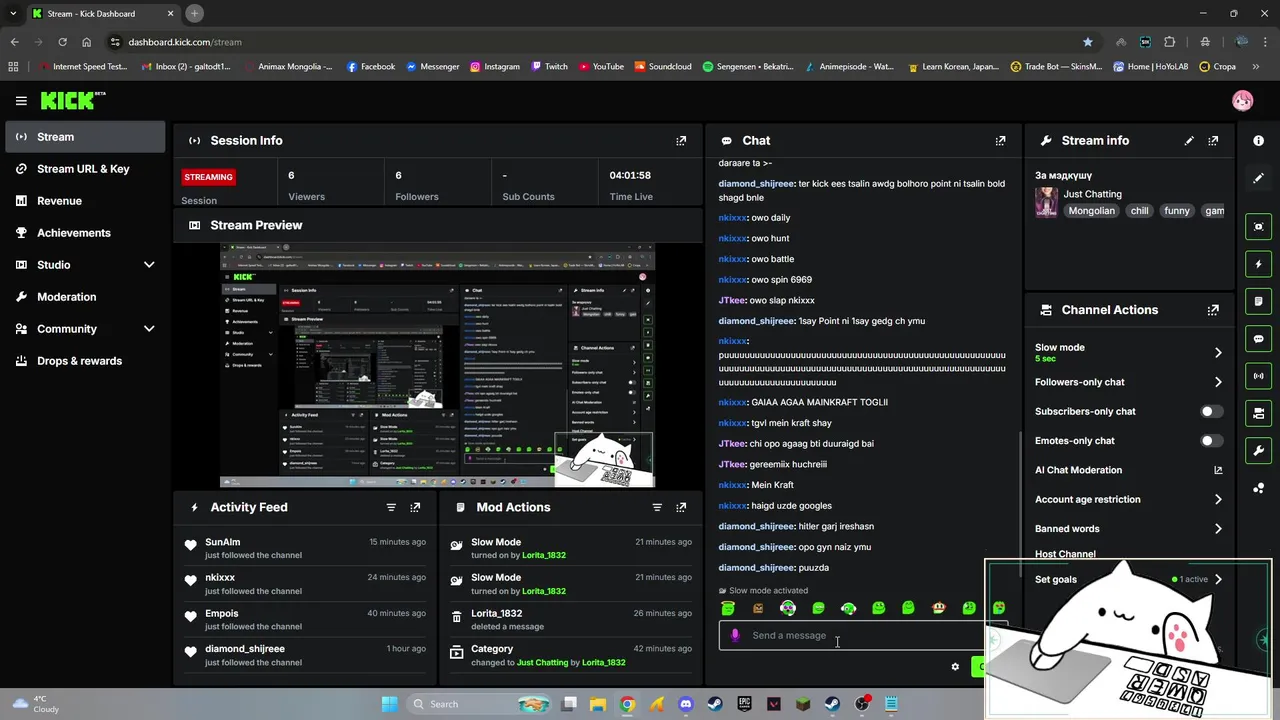Open Slow mode settings arrow
This screenshot has width=1280, height=720.
pyautogui.click(x=1217, y=352)
